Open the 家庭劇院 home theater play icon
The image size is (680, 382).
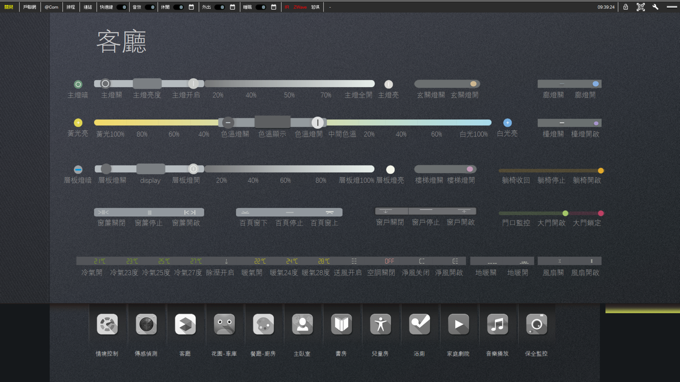click(458, 324)
